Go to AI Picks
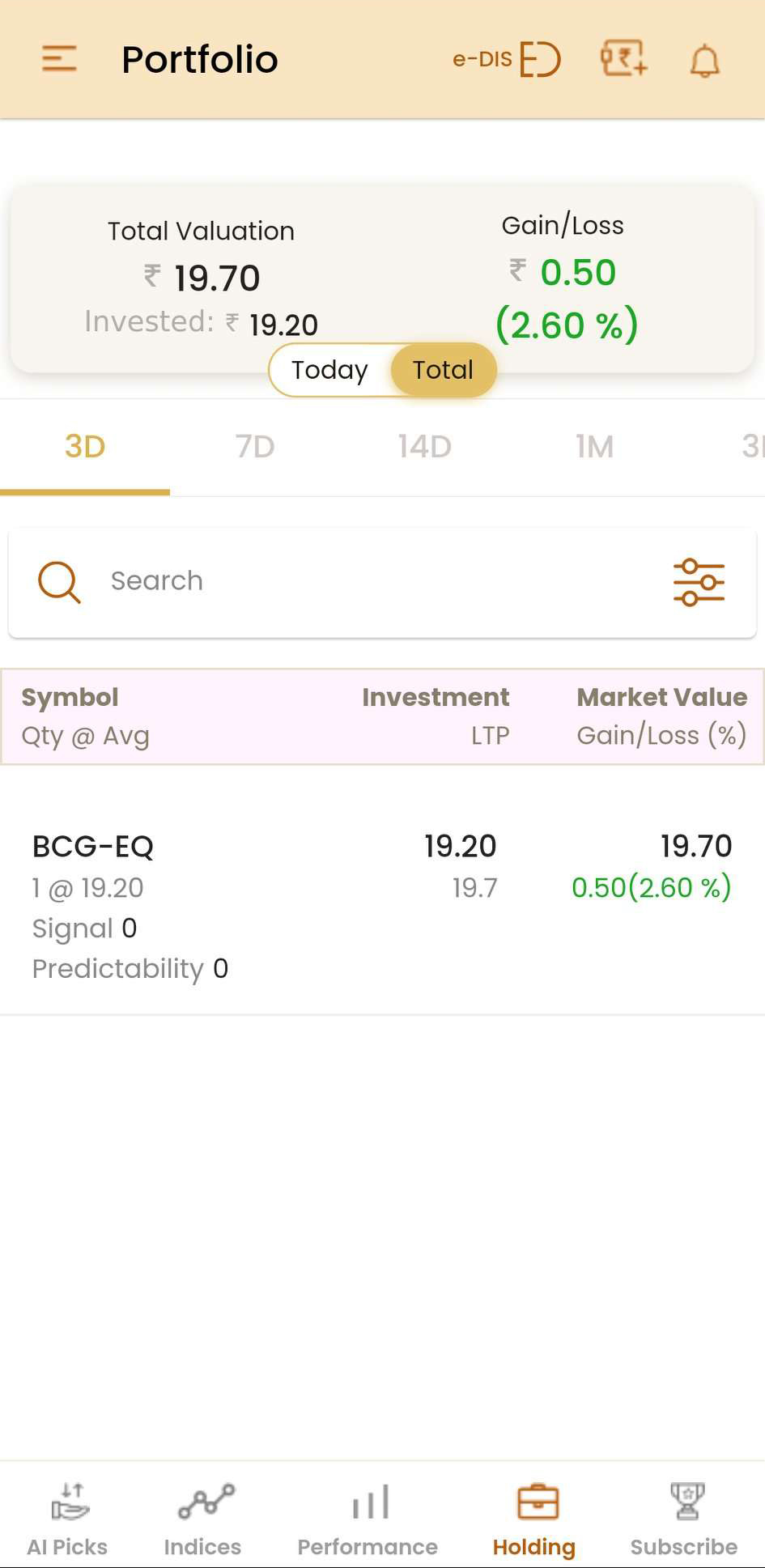Viewport: 765px width, 1568px height. tap(67, 1519)
